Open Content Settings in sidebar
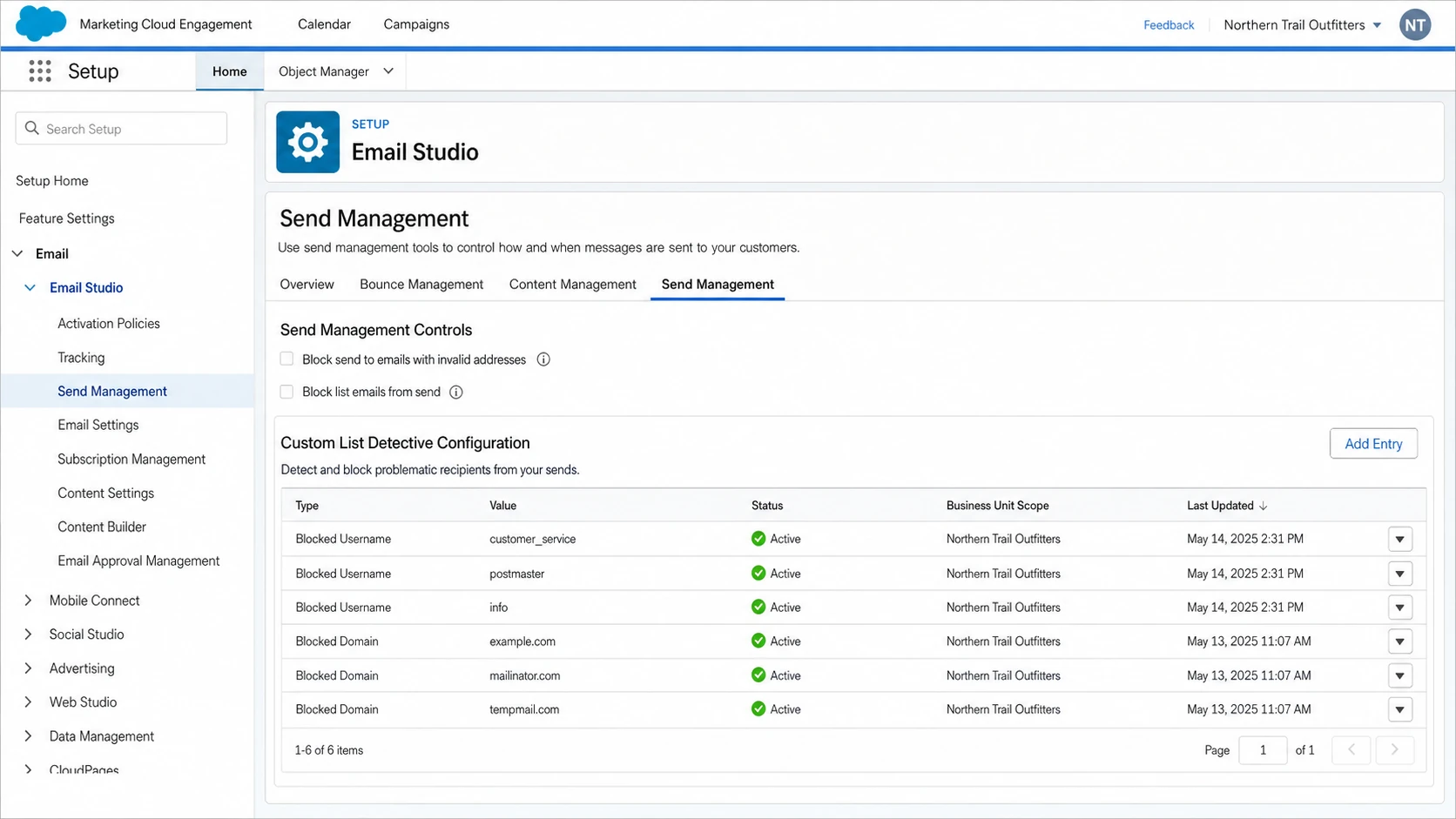Screen dimensions: 1456x819 pos(106,493)
